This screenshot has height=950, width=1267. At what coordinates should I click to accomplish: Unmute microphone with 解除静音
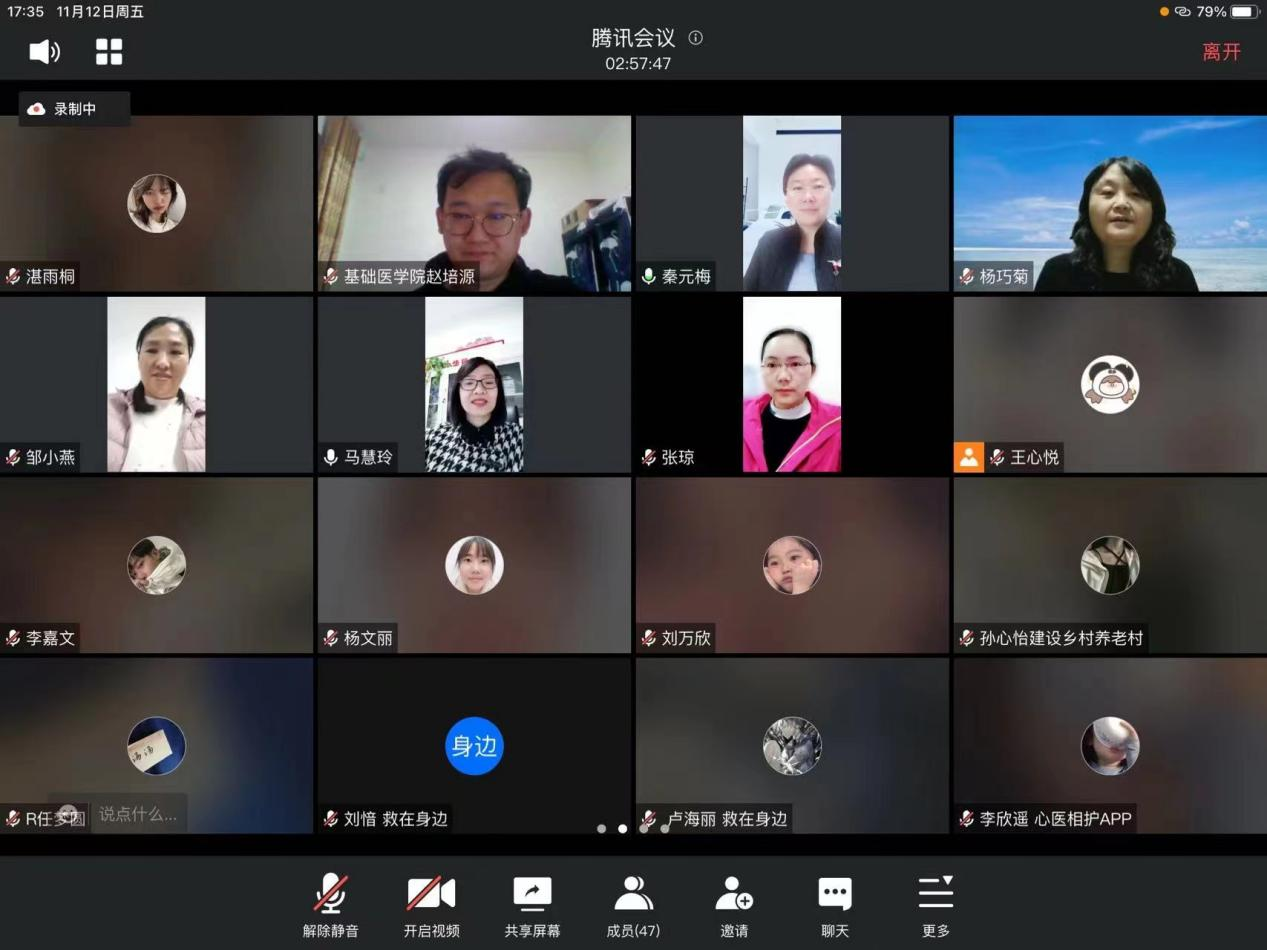click(x=331, y=903)
